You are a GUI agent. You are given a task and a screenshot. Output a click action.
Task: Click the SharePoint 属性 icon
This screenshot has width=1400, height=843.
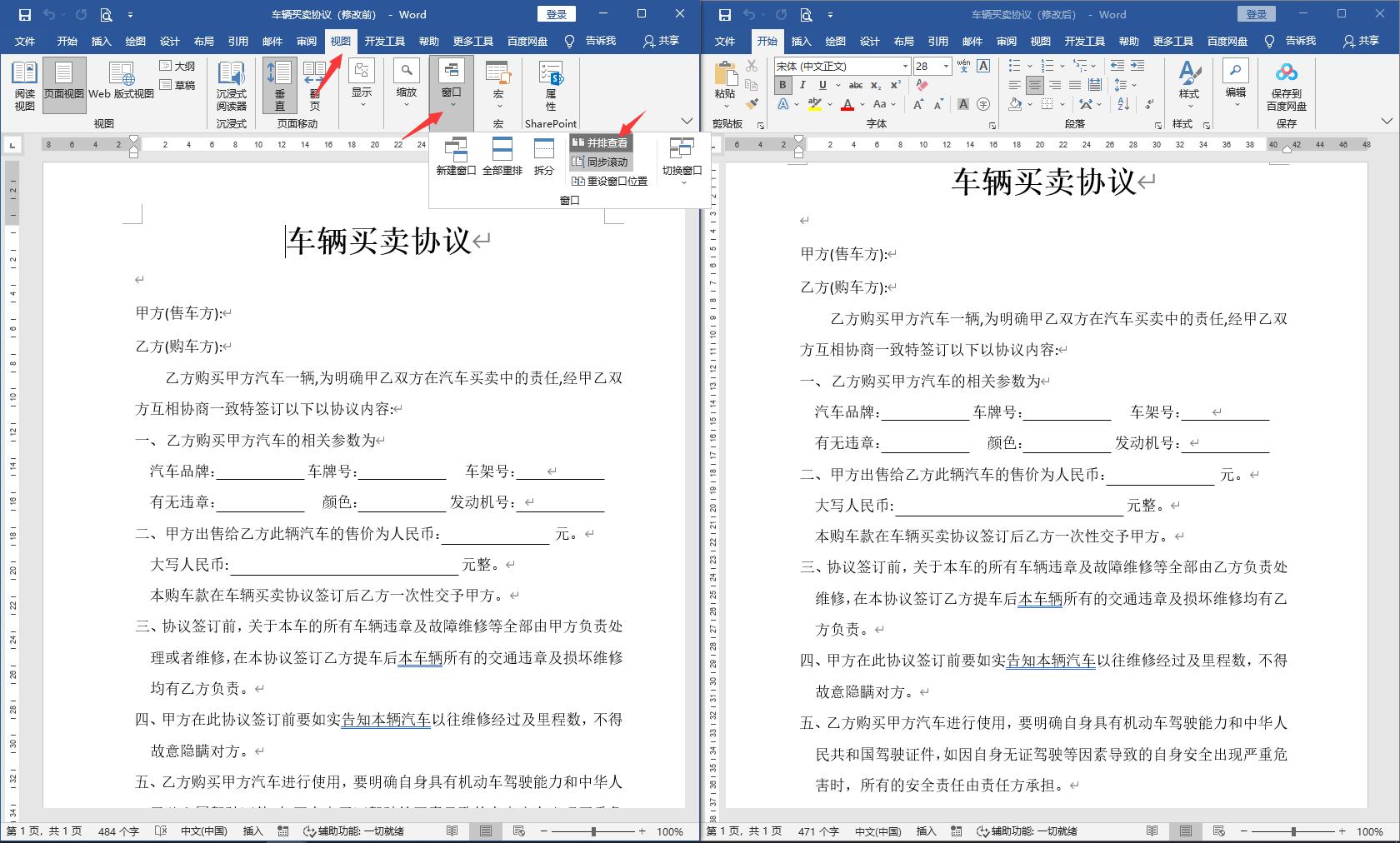(550, 83)
